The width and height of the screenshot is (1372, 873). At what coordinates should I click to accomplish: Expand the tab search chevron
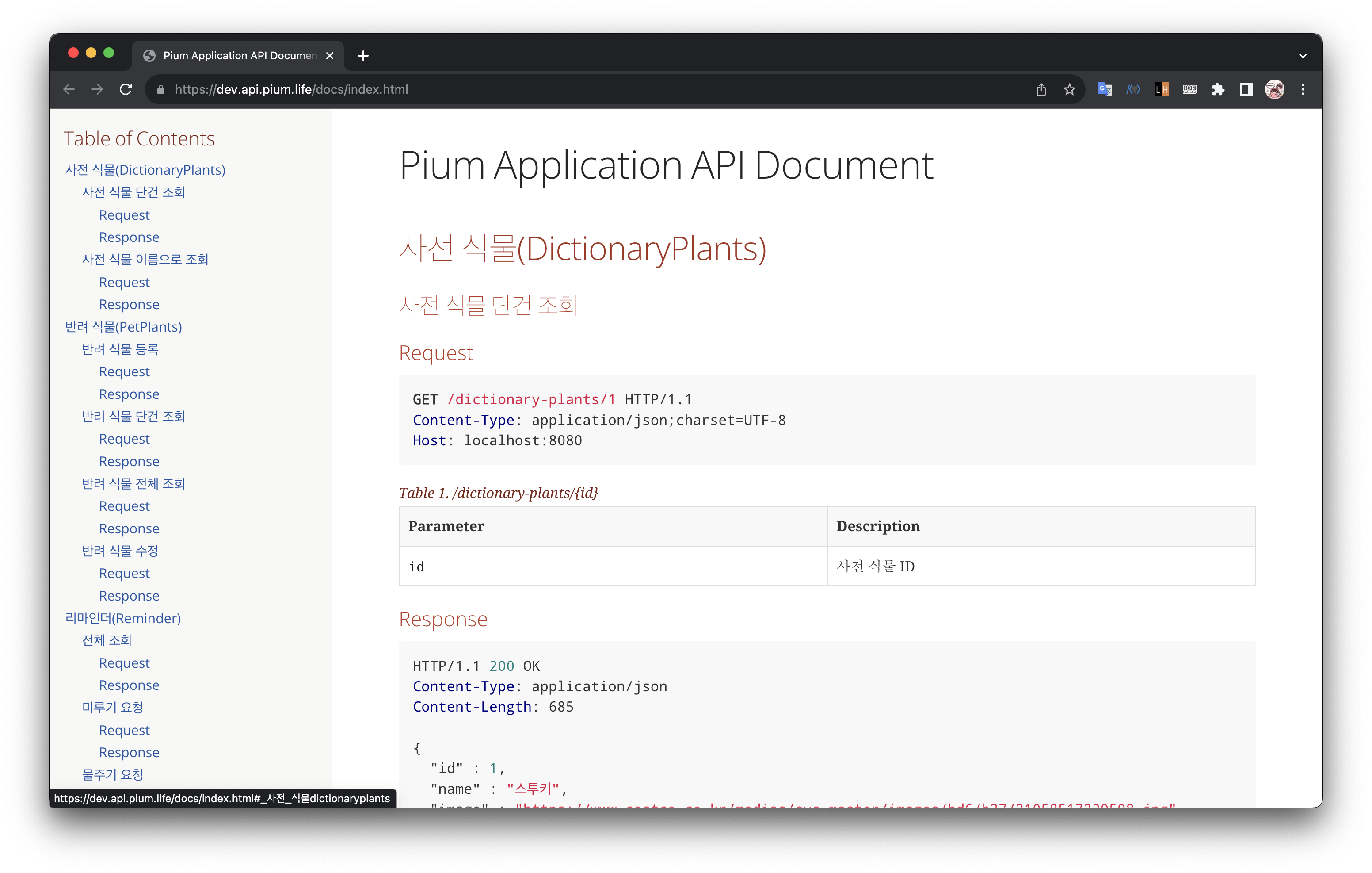[x=1303, y=56]
